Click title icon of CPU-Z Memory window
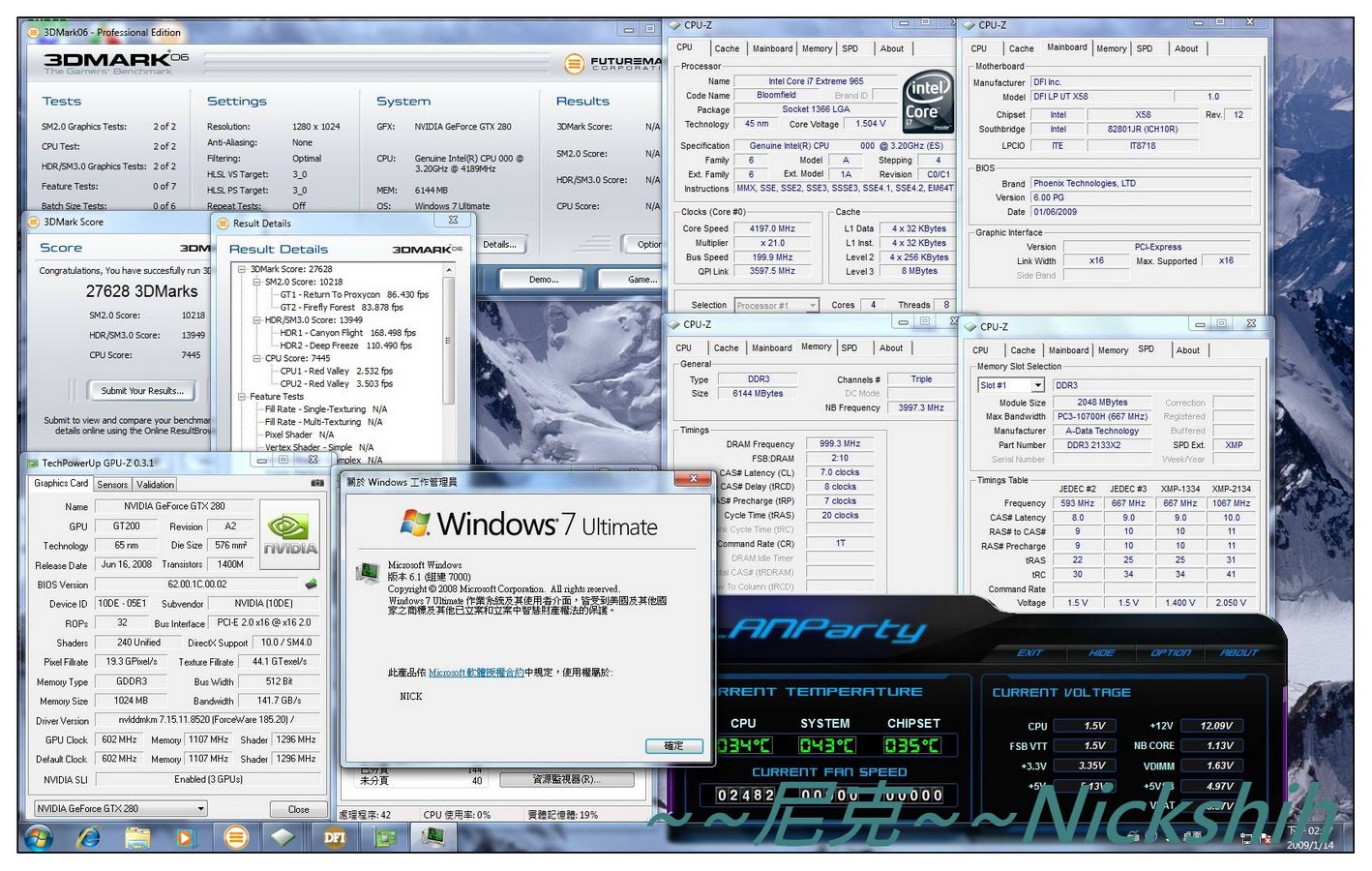The height and width of the screenshot is (871, 1372). [675, 325]
